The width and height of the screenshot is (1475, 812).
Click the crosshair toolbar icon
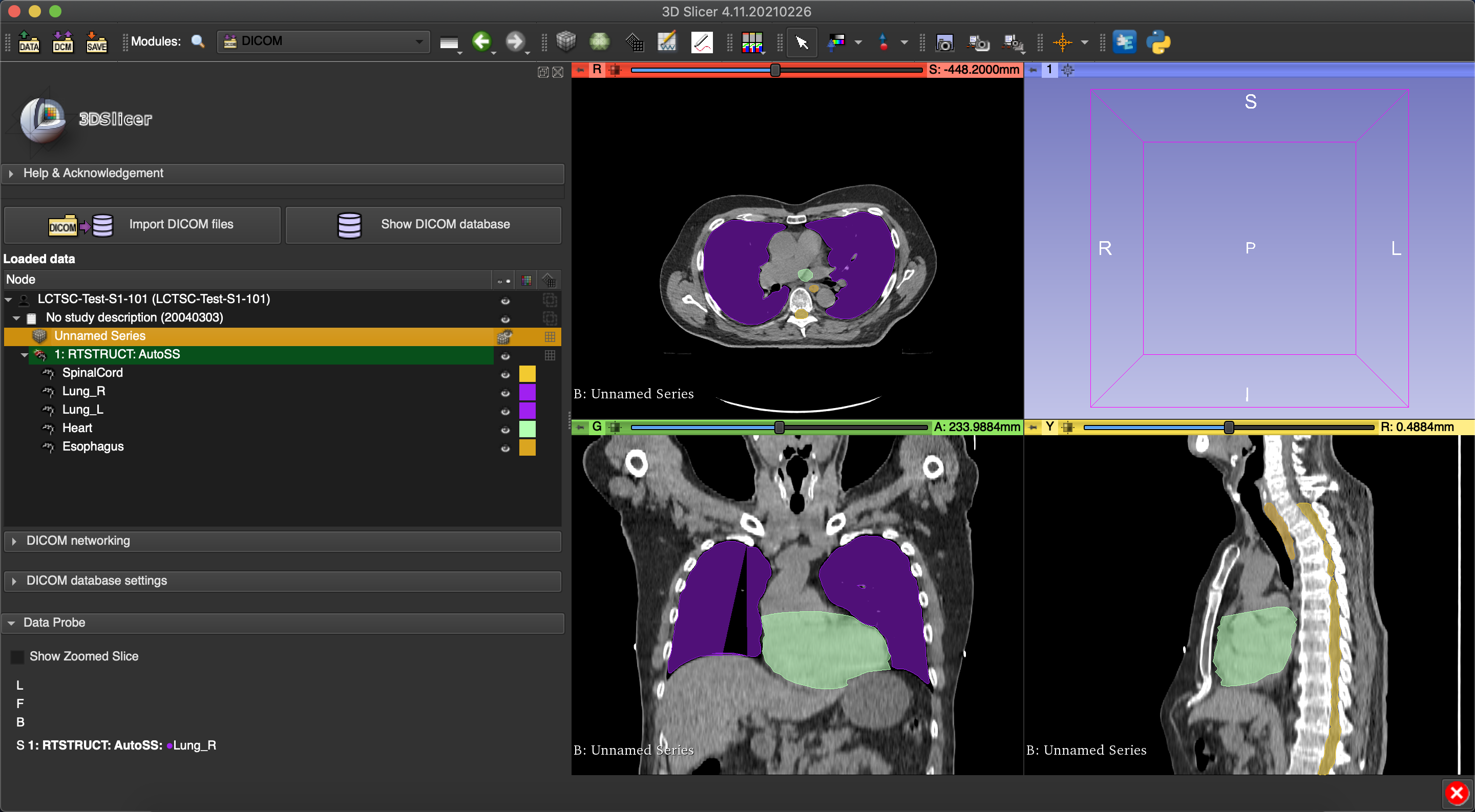click(1064, 42)
